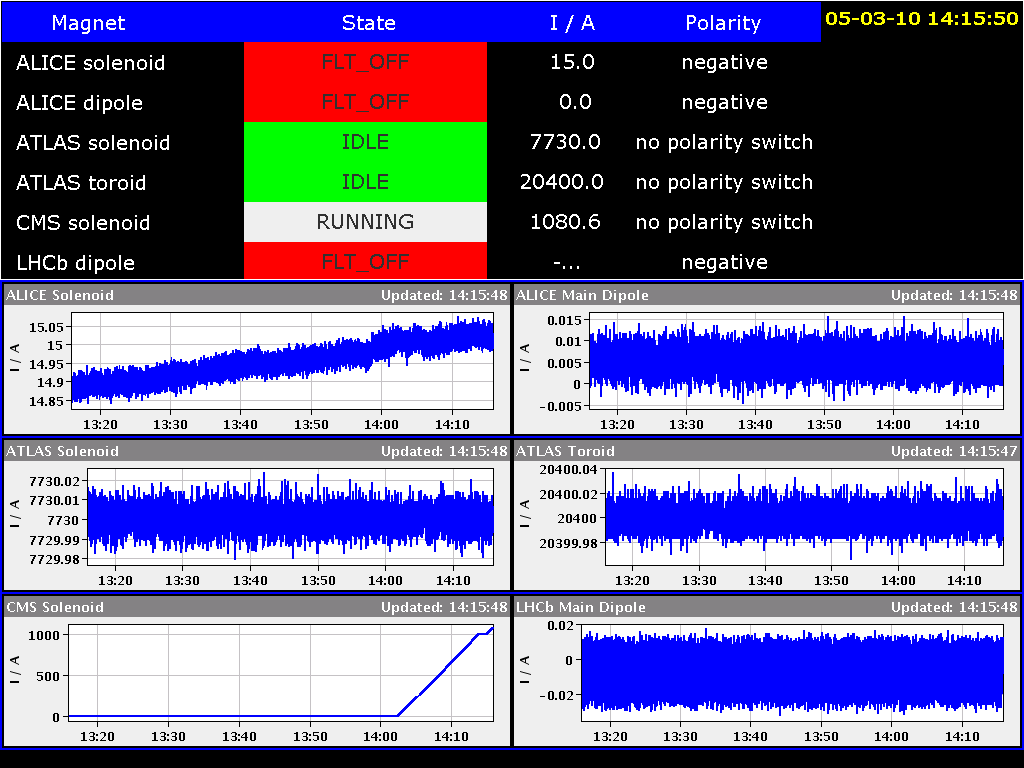Click the LHCb dipole current value
1024x768 pixels.
[566, 263]
